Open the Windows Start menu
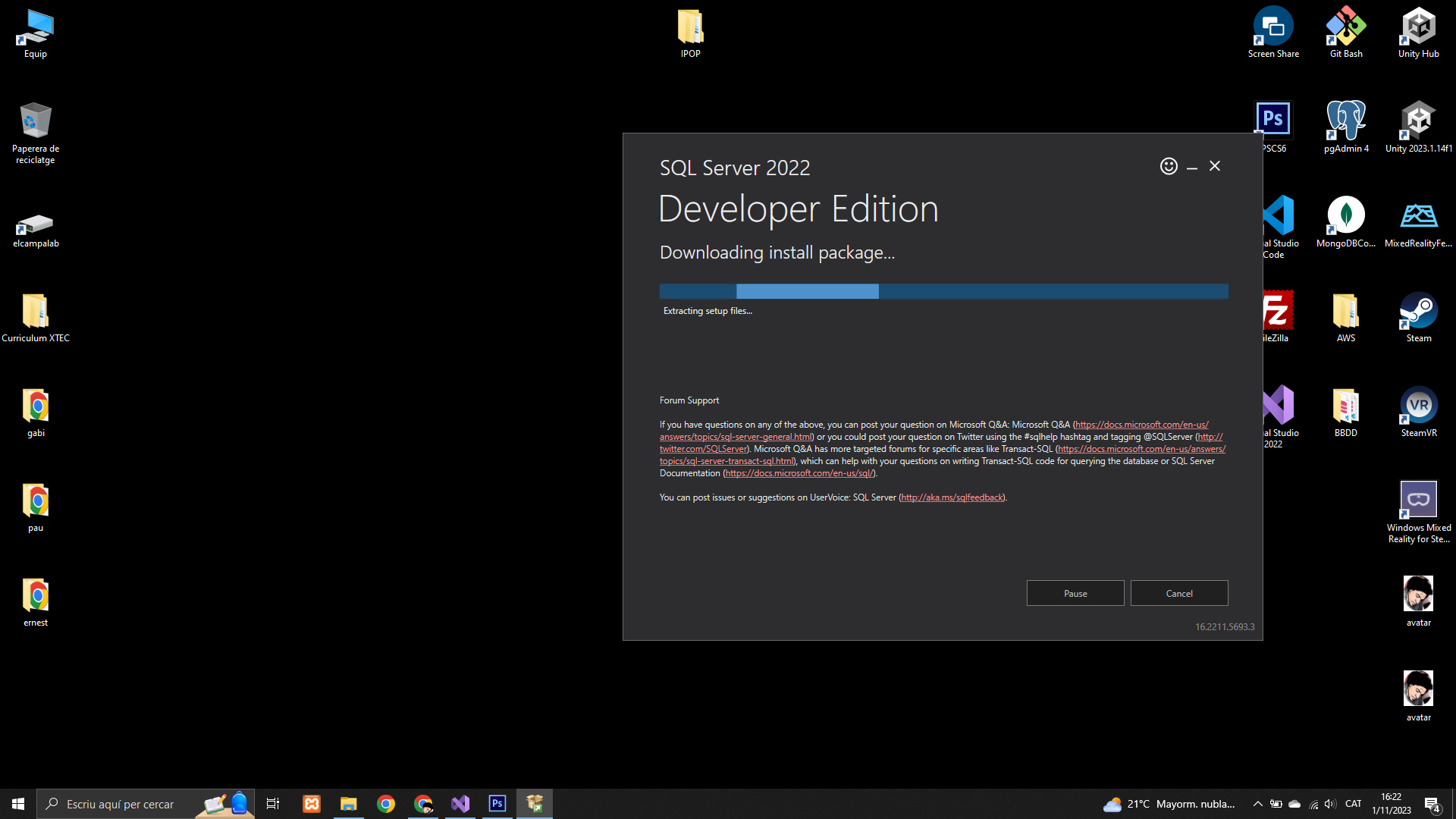The width and height of the screenshot is (1456, 819). (x=18, y=804)
